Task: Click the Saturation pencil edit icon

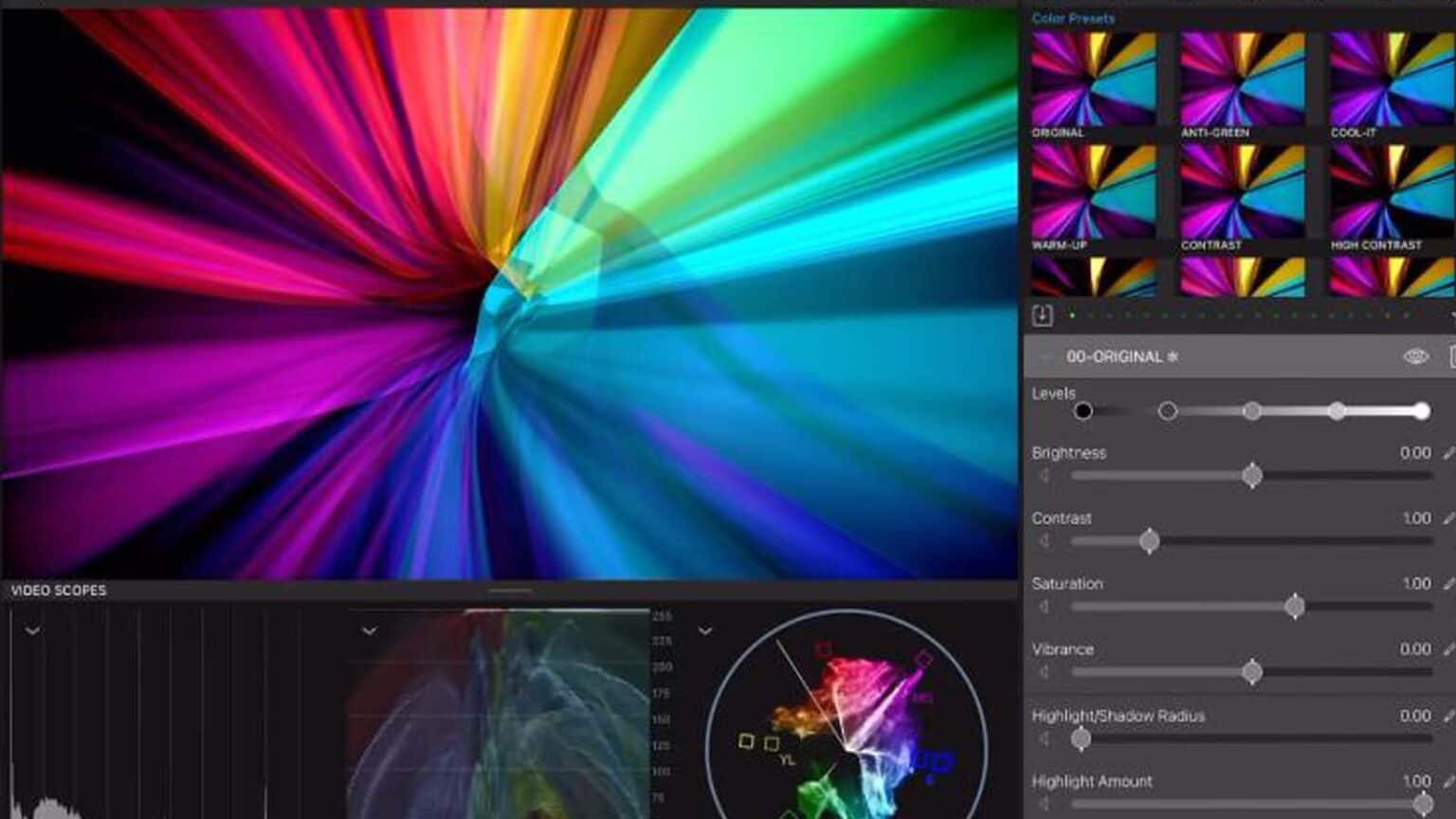Action: pos(1448,584)
